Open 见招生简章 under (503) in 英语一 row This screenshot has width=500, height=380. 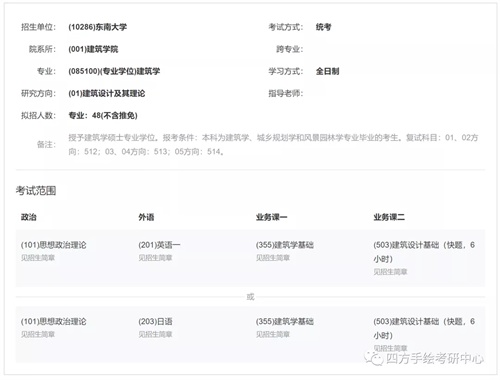click(x=390, y=272)
